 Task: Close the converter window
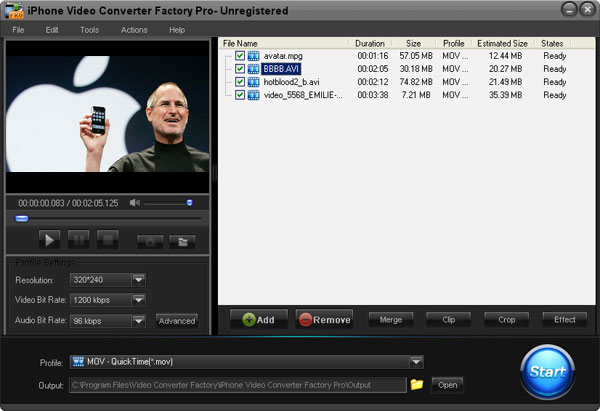(587, 10)
